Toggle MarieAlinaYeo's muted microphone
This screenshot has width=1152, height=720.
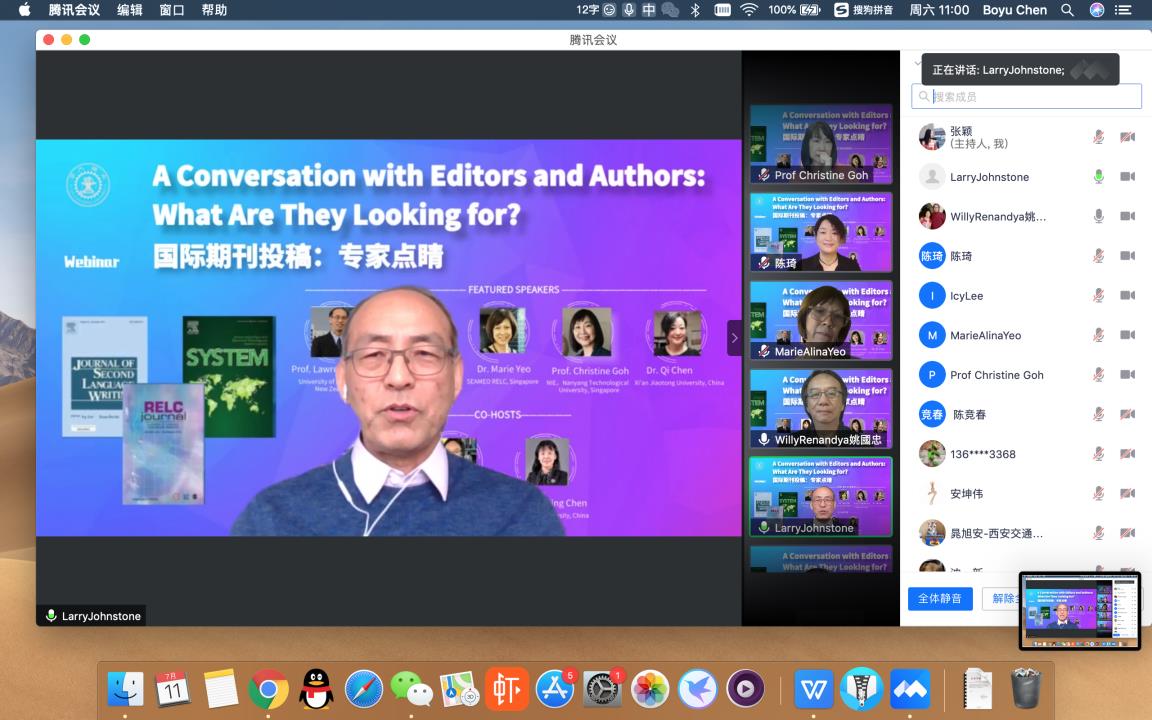coord(1098,335)
